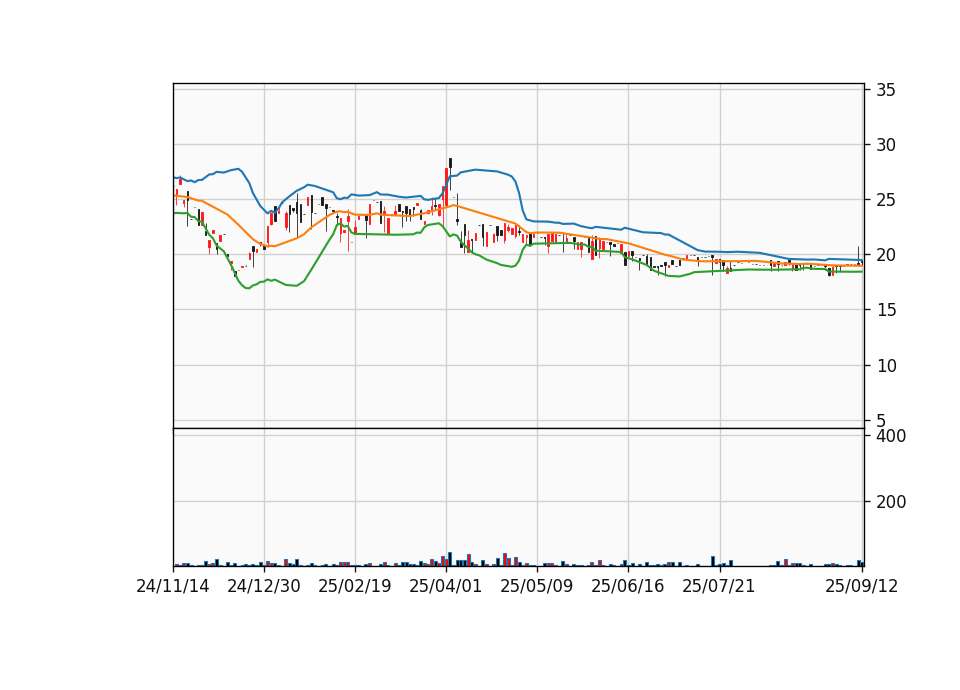Click the 25/07/21 date label

point(719,586)
